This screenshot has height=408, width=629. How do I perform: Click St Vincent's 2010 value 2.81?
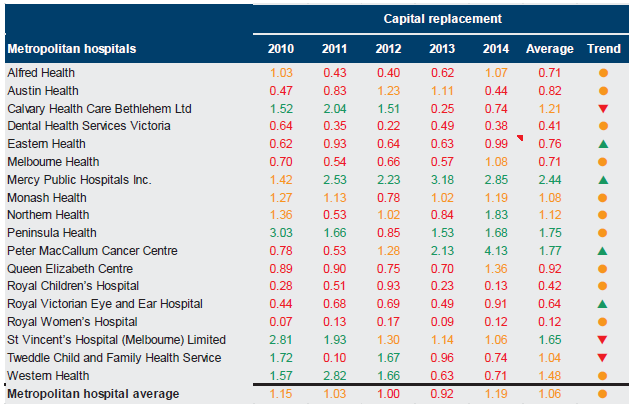pyautogui.click(x=281, y=340)
